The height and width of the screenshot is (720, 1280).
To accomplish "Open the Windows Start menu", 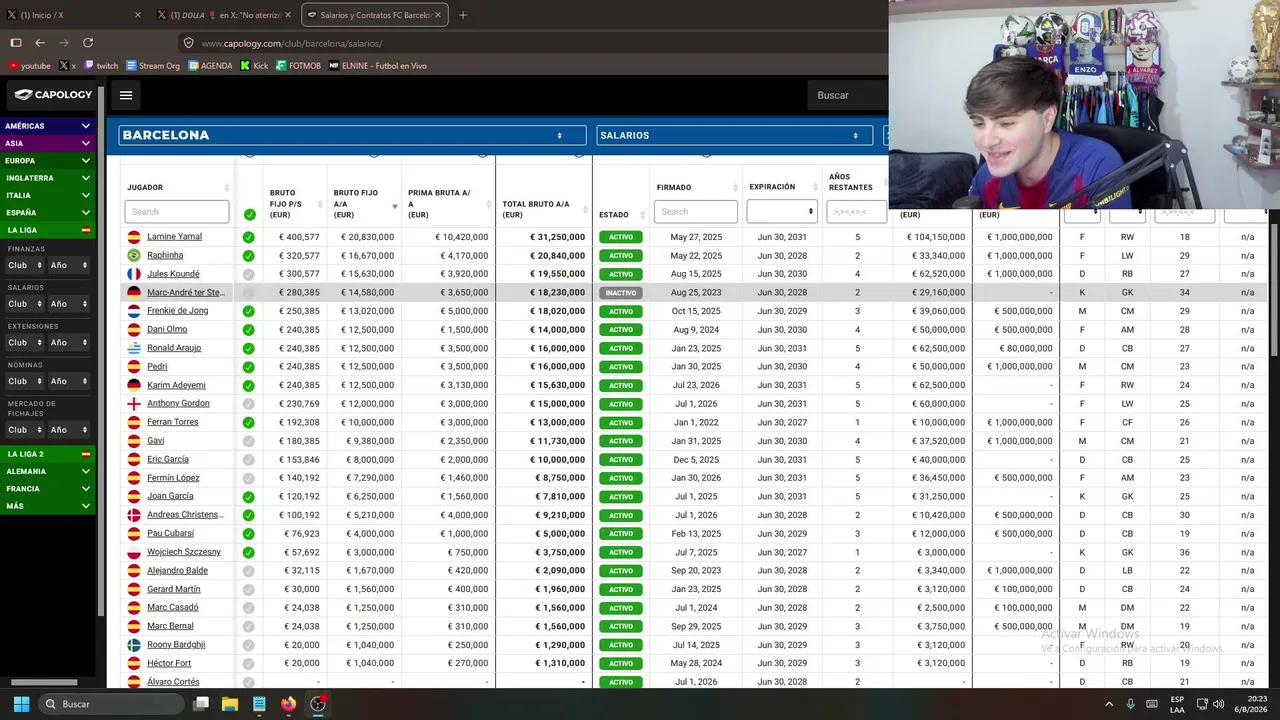I will pos(21,704).
